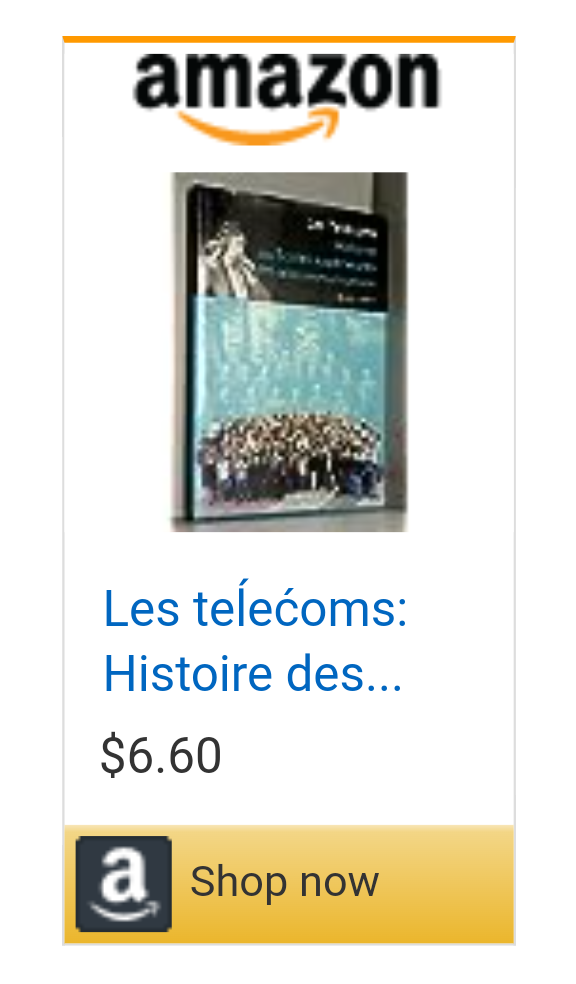Open the Les télécoms book cover image
This screenshot has width=576, height=984.
click(x=289, y=351)
